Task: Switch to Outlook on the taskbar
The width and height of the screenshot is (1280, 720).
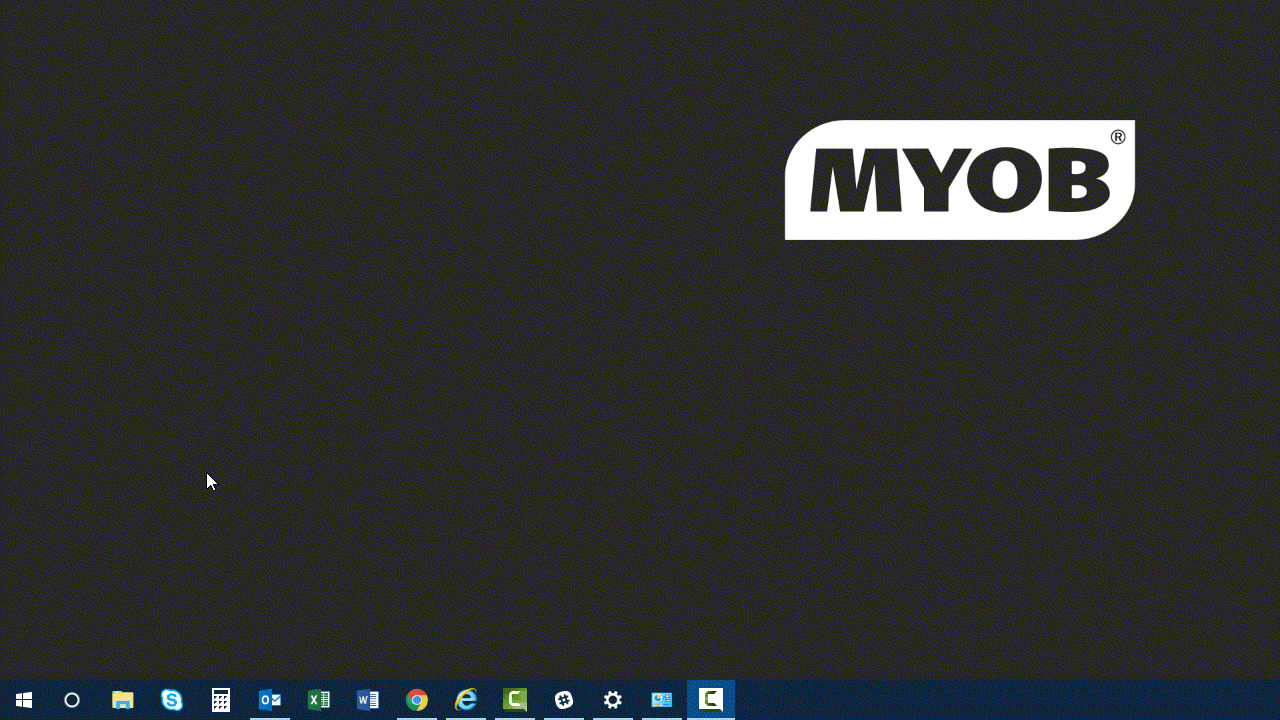Action: 270,700
